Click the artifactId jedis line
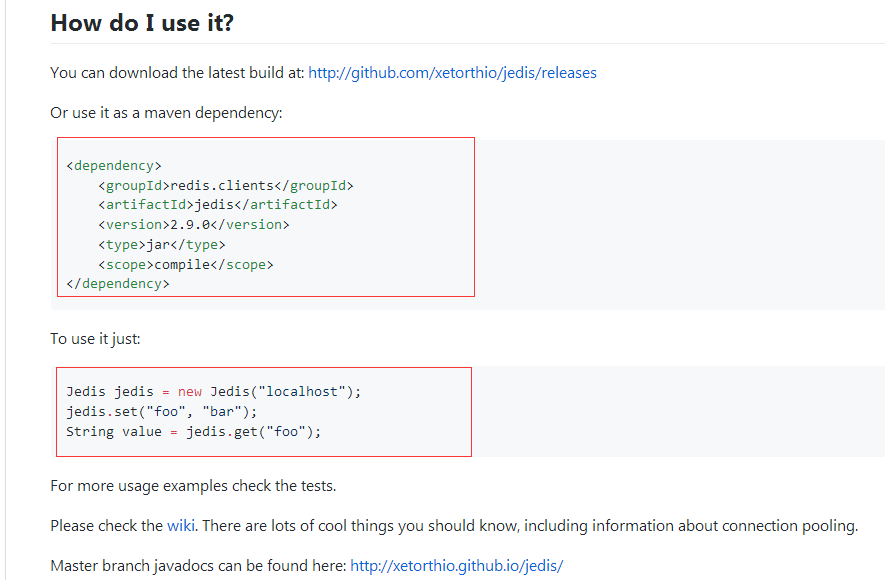 [x=218, y=205]
